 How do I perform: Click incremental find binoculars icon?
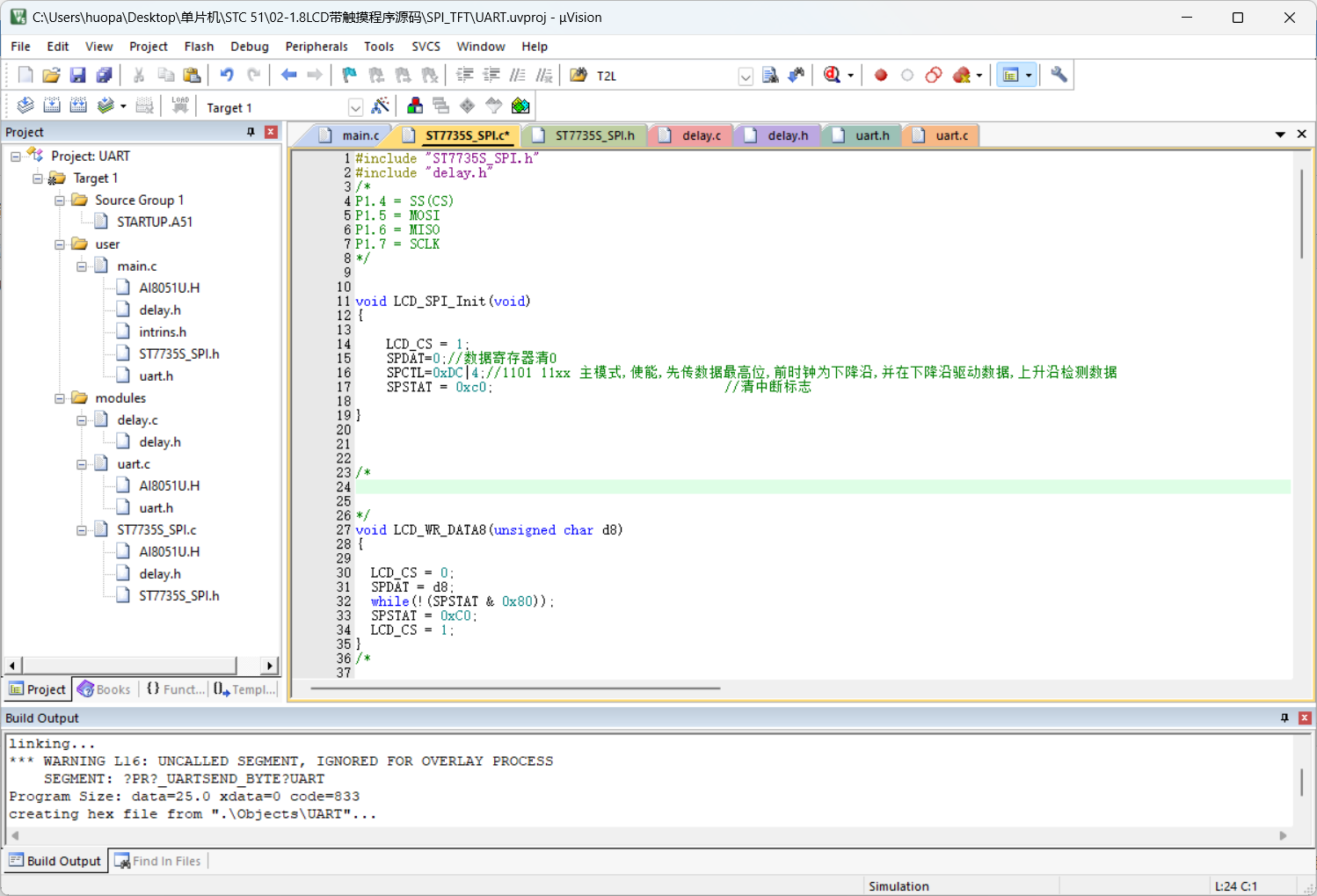[x=797, y=76]
